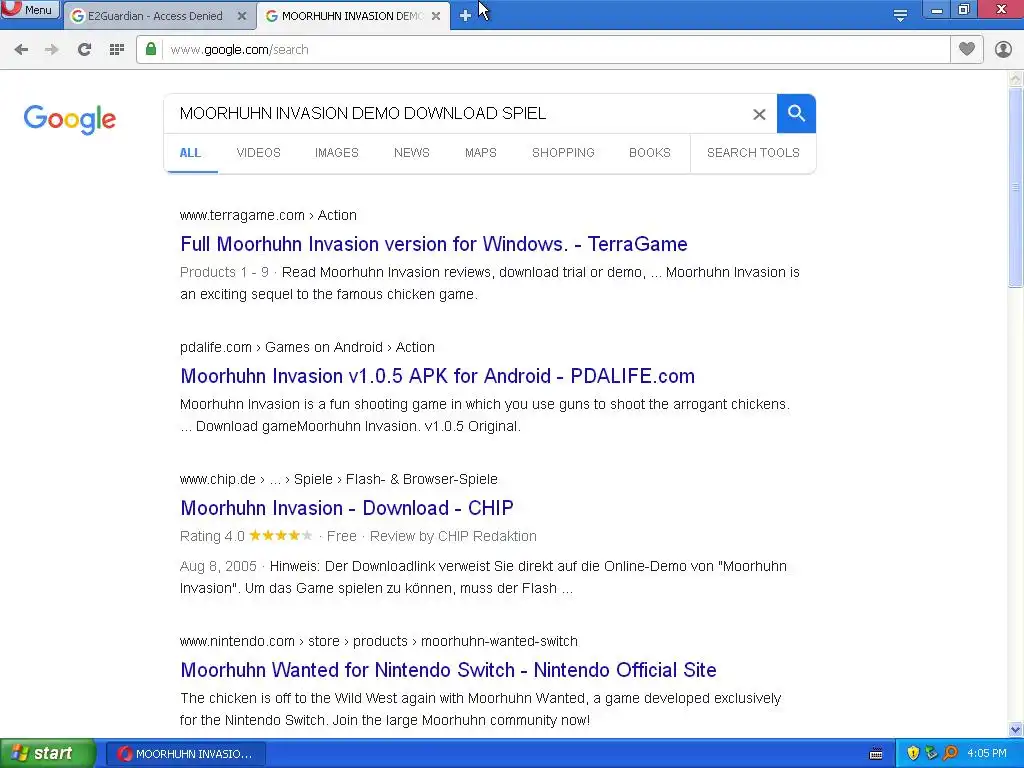Open the Speed Dial grid icon
Viewport: 1024px width, 768px height.
(117, 50)
